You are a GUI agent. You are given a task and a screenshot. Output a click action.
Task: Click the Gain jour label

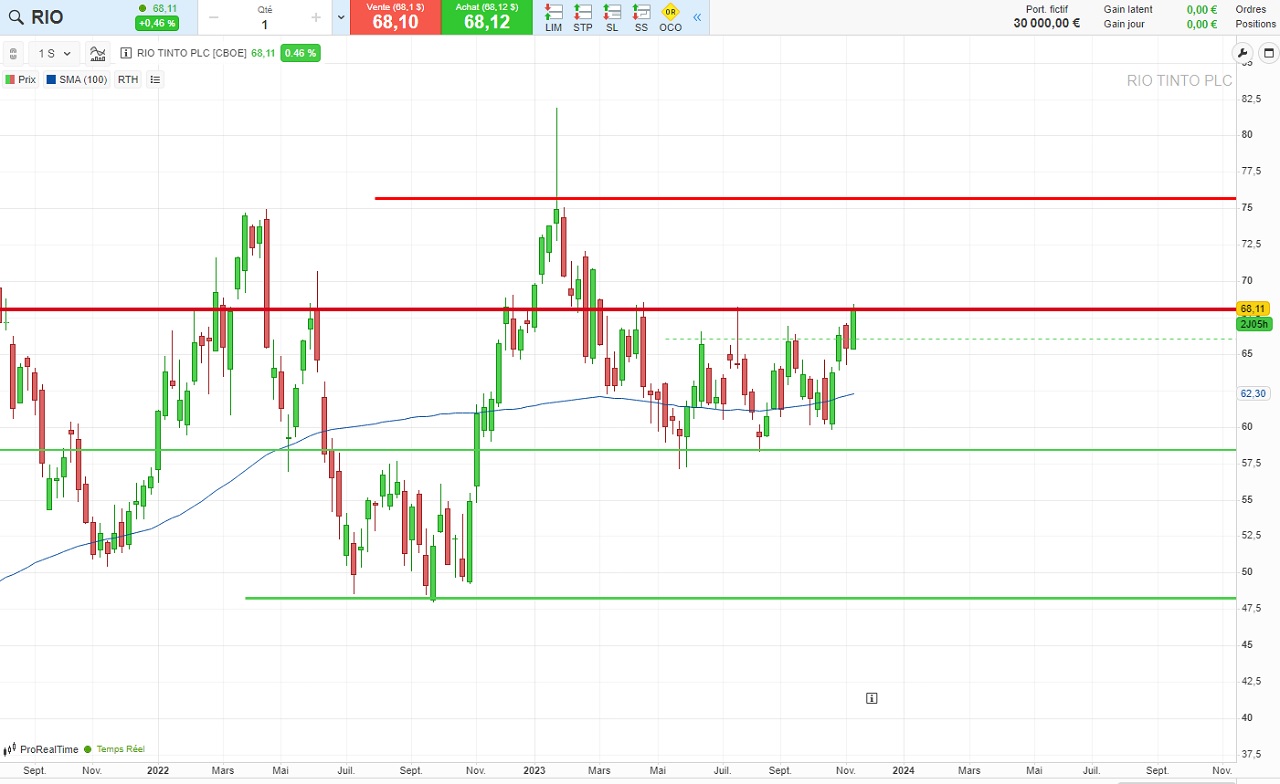[1124, 24]
